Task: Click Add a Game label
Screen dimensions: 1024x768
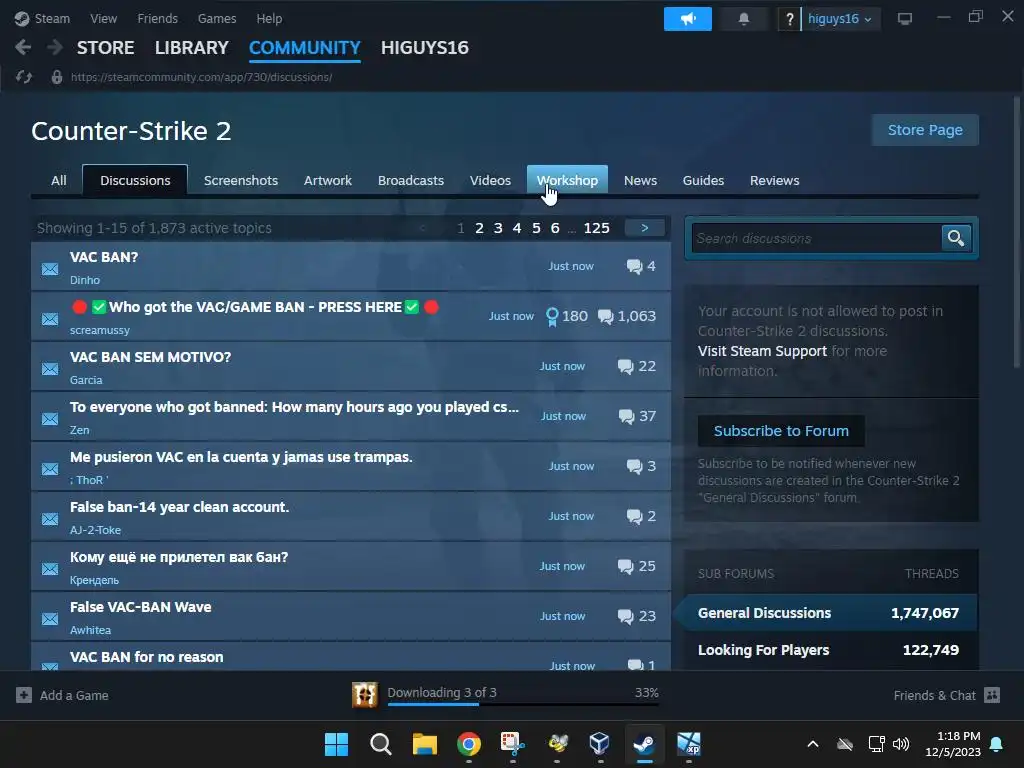Action: 74,696
